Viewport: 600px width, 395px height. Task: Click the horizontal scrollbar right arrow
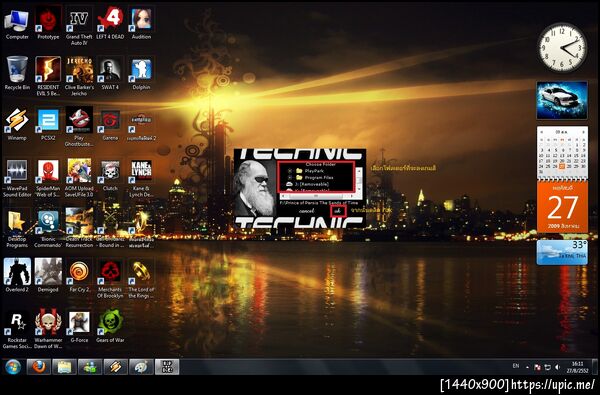point(352,196)
